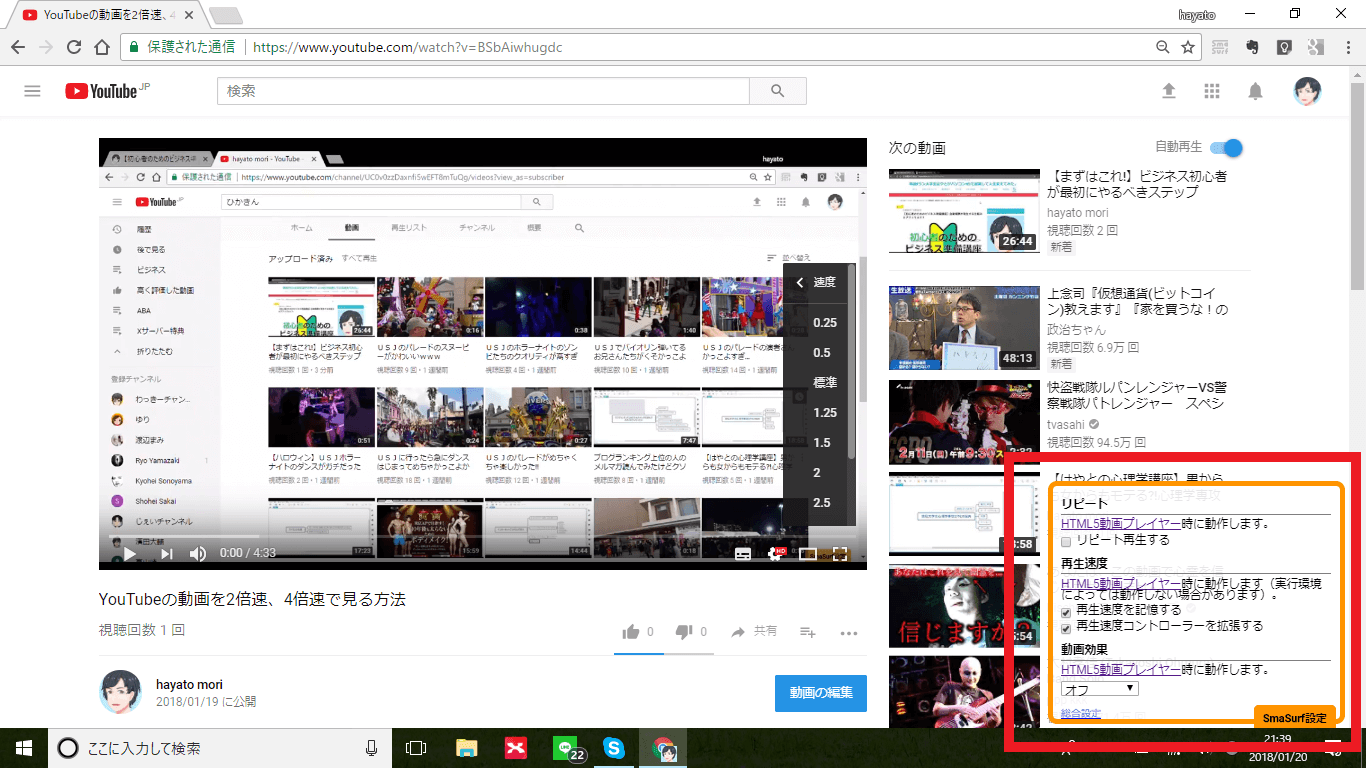Image resolution: width=1366 pixels, height=768 pixels.
Task: Open the YouTube apps grid icon
Action: pos(1212,91)
